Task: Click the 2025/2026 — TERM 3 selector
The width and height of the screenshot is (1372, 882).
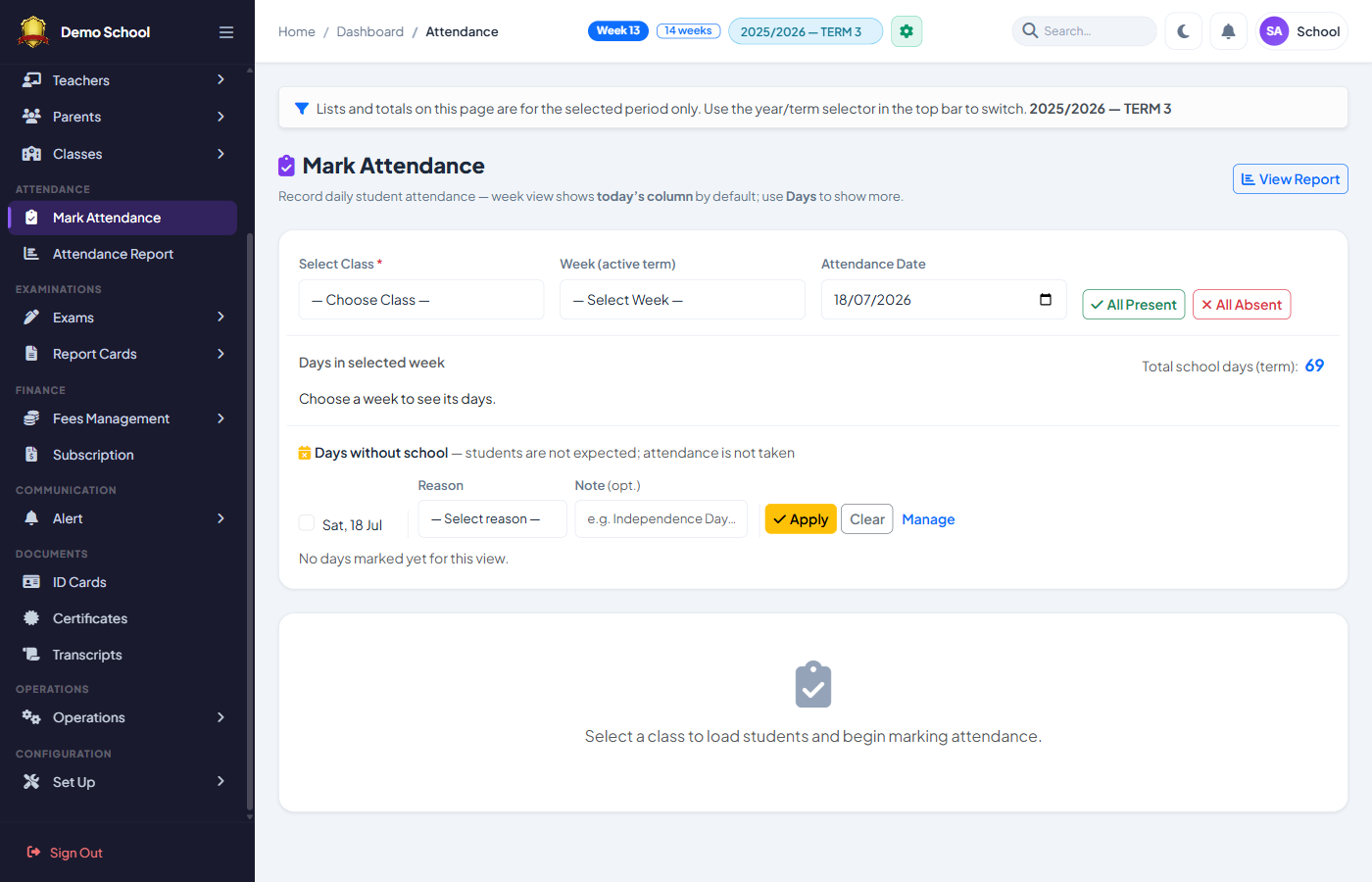Action: pyautogui.click(x=806, y=31)
